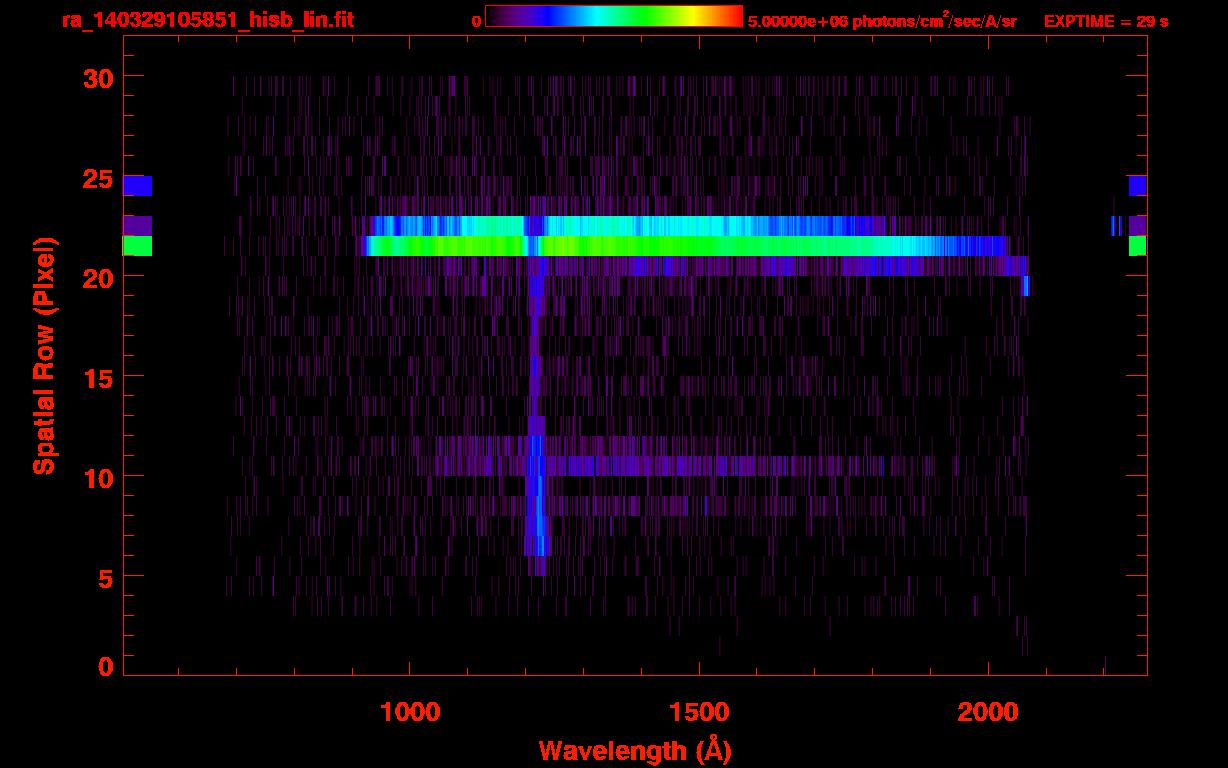Click the blue marker on left axis
Viewport: 1228px width, 768px height.
click(137, 186)
